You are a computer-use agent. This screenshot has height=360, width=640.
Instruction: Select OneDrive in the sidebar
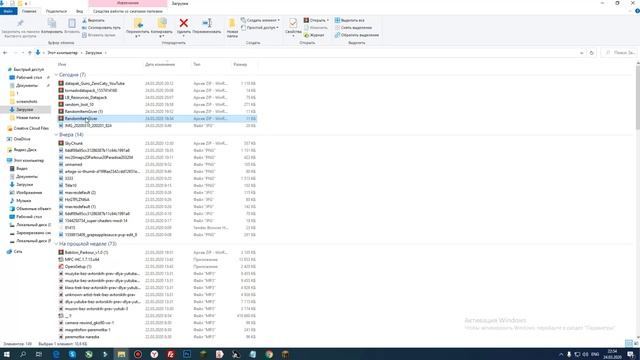pos(22,139)
